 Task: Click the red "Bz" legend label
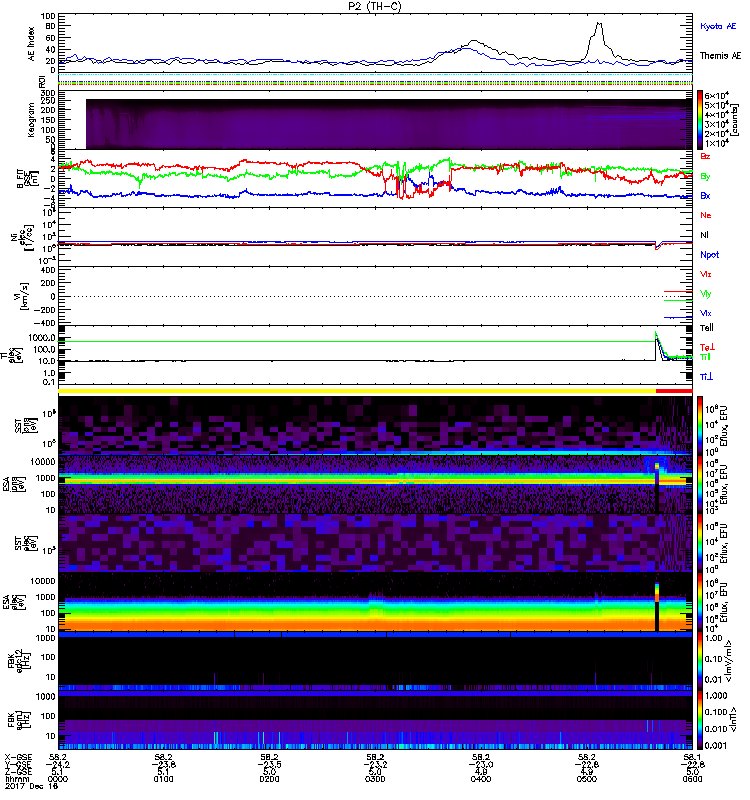click(705, 157)
